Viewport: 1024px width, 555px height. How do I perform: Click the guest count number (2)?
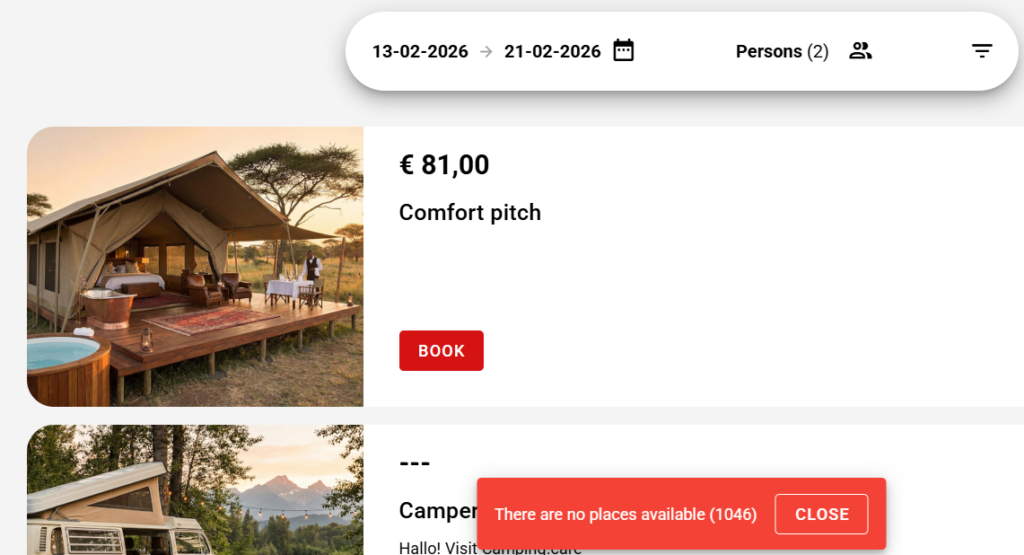coord(818,52)
